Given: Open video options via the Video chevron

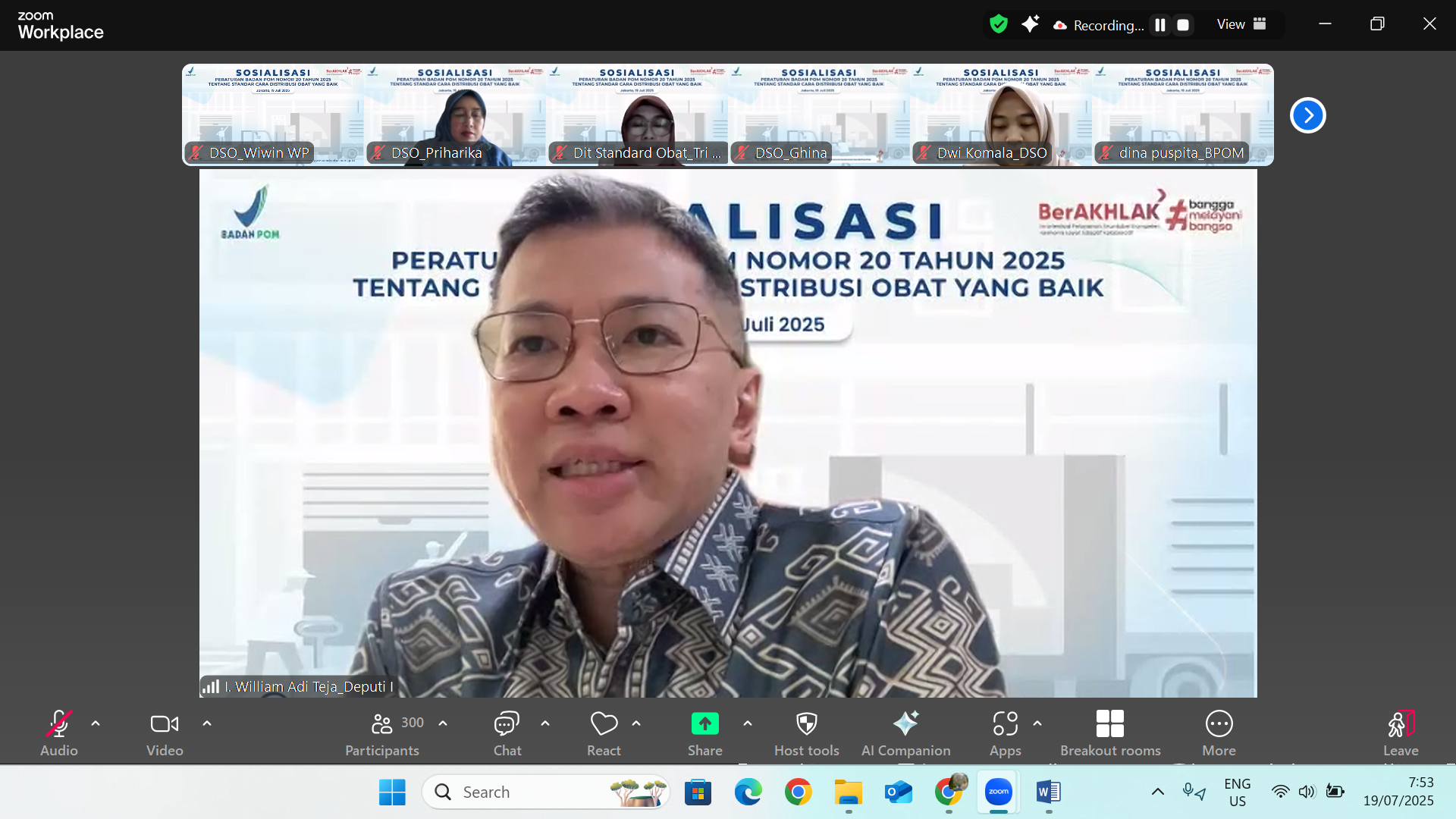Looking at the screenshot, I should coord(207,724).
